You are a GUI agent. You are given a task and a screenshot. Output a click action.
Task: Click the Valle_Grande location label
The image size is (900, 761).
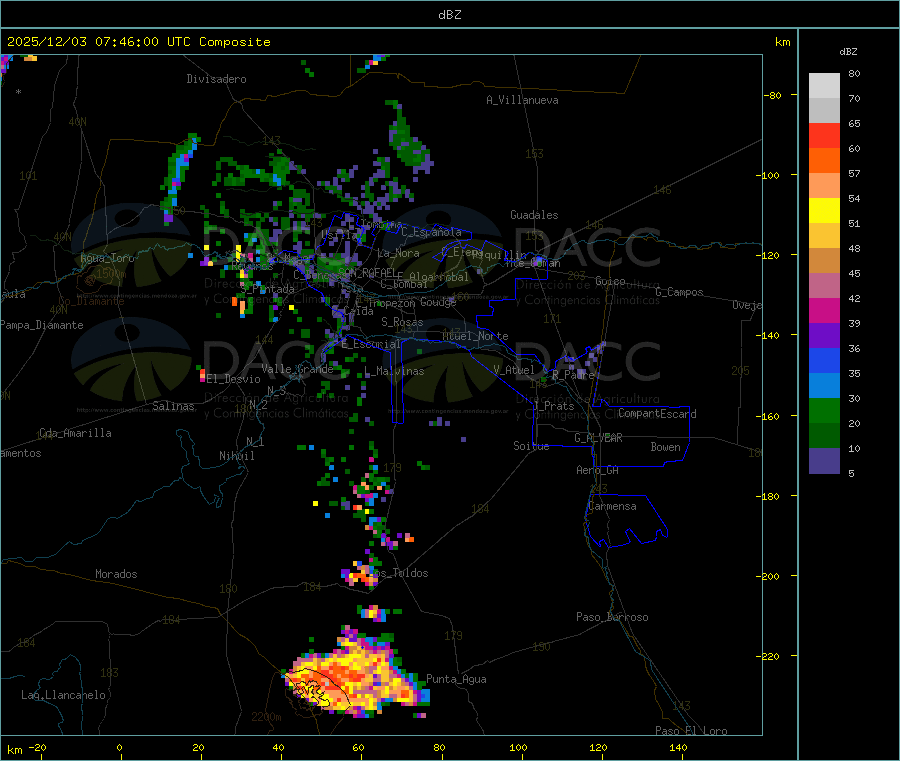point(297,369)
